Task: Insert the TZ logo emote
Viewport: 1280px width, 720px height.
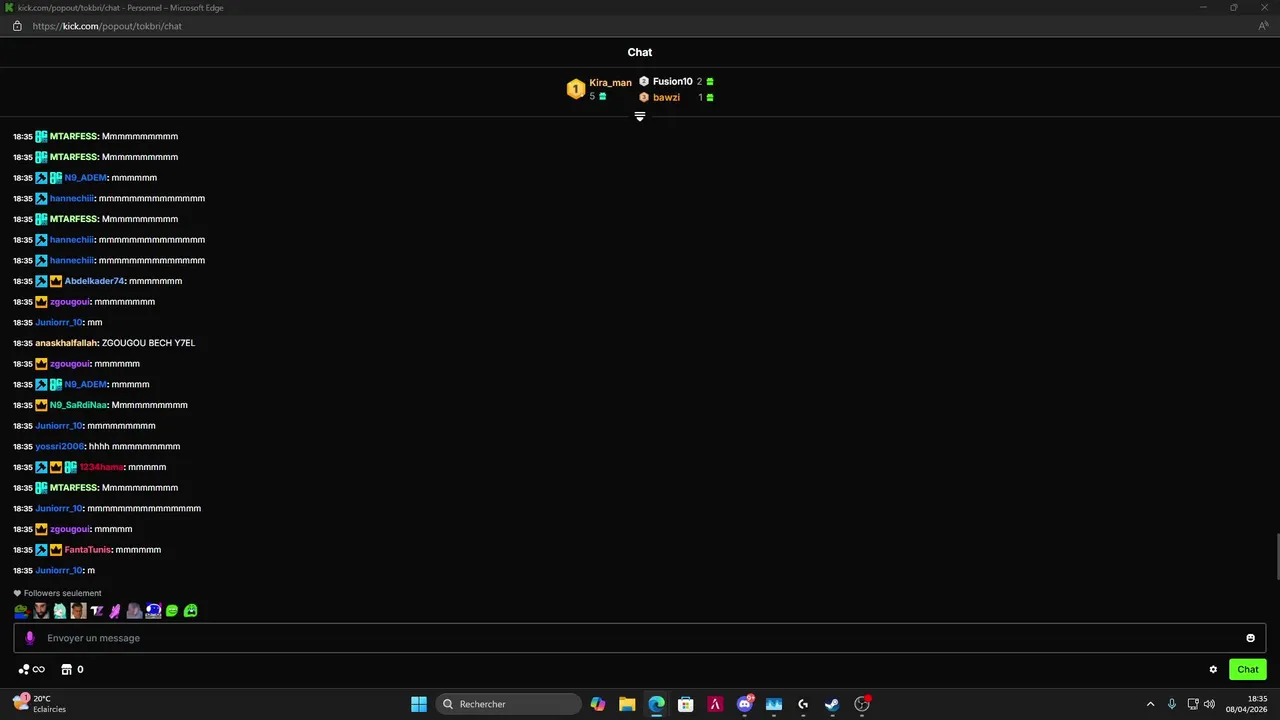Action: [x=97, y=611]
